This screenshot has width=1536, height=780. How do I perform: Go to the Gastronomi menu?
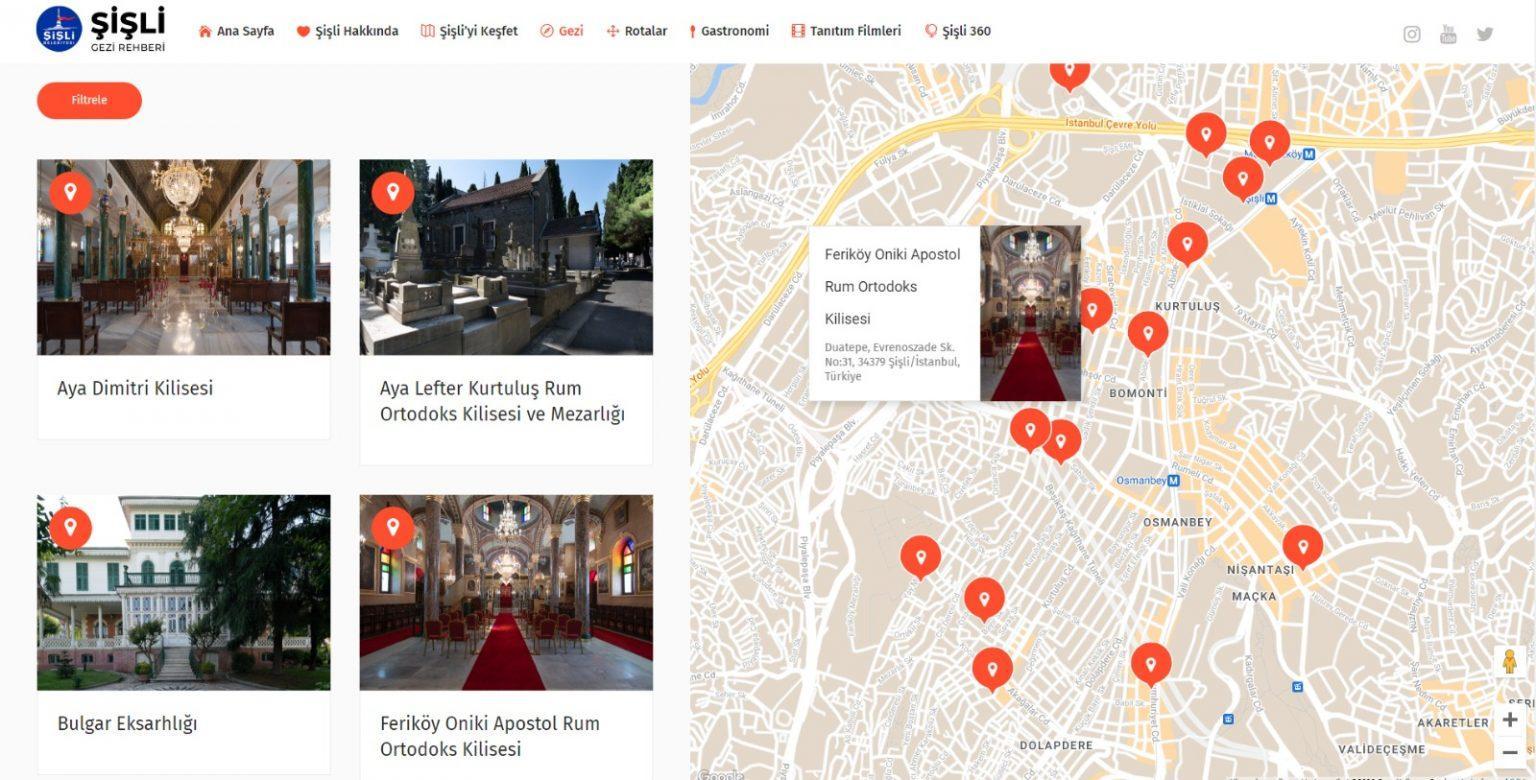(729, 31)
